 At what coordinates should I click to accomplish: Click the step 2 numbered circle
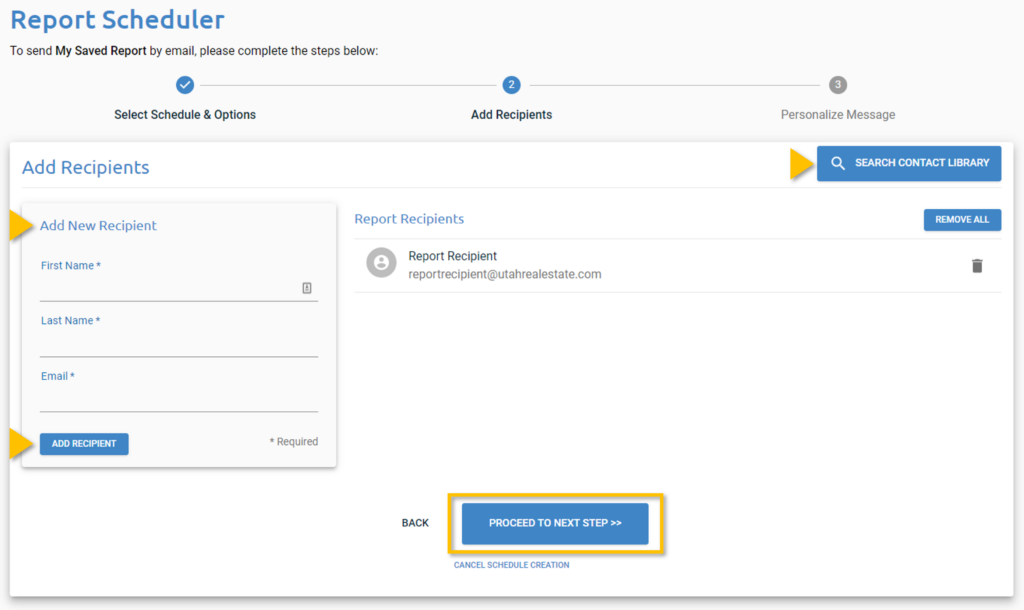click(511, 85)
